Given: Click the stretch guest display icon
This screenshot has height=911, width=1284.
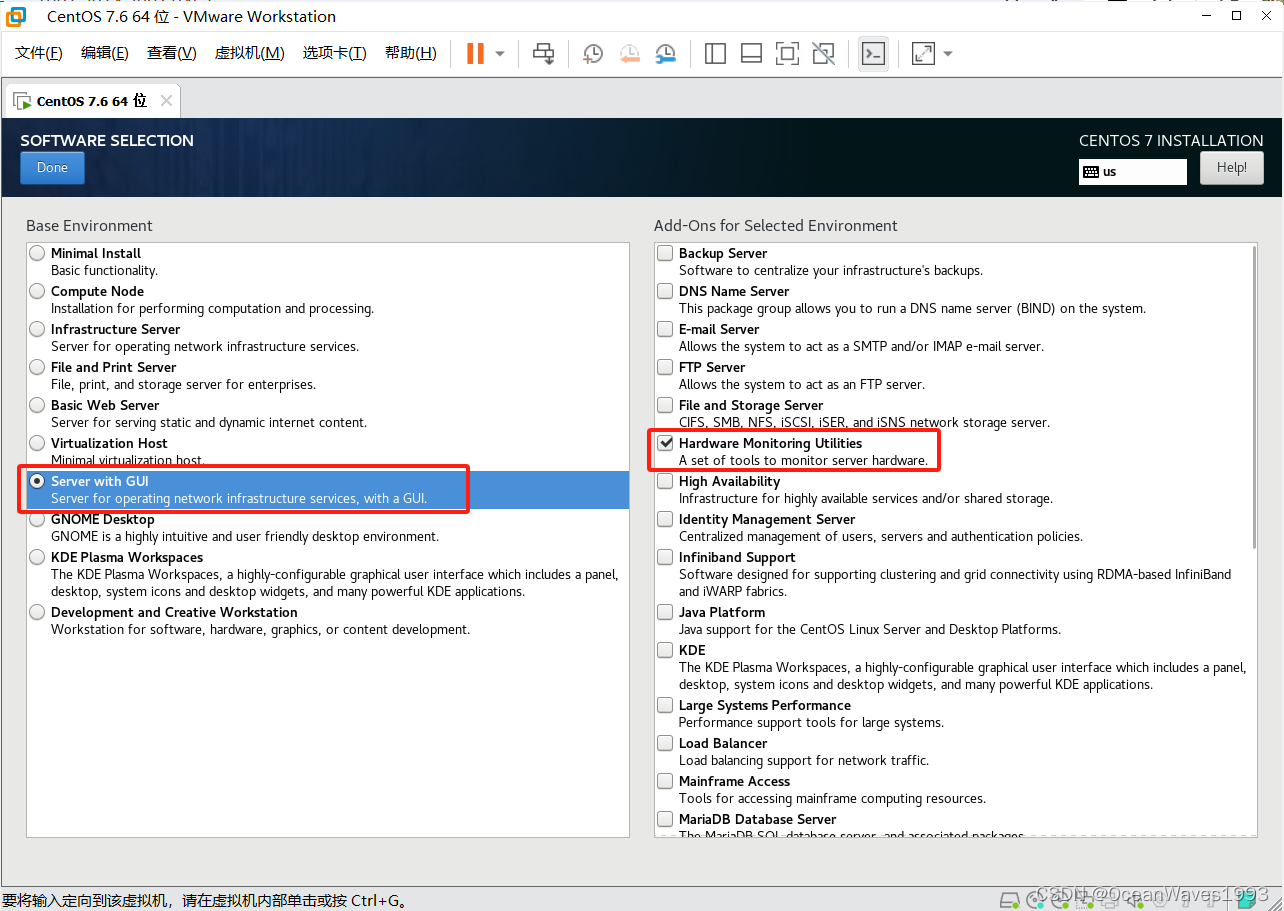Looking at the screenshot, I should [x=923, y=53].
